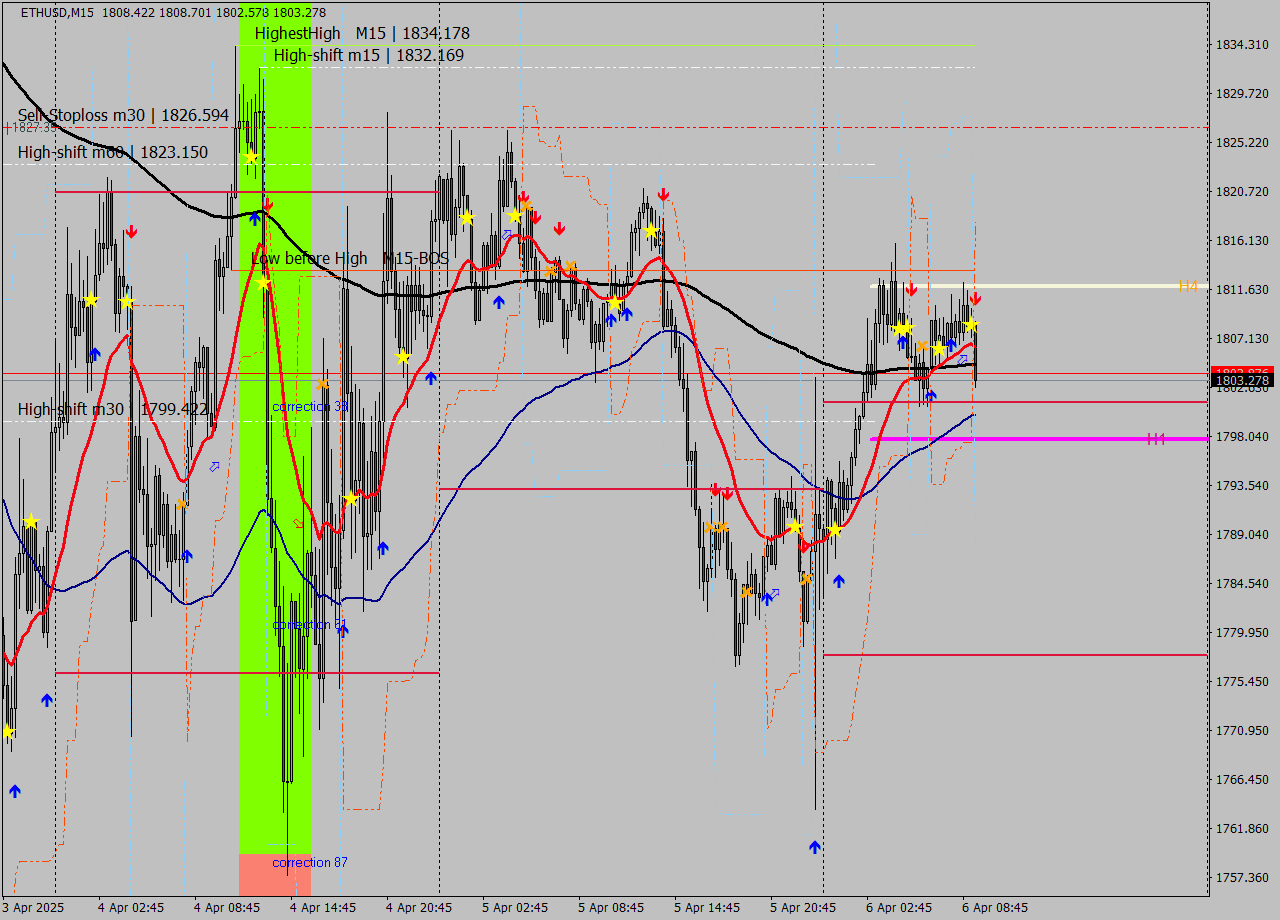
Task: Select the yellow star at the top of the green zone
Action: (250, 158)
